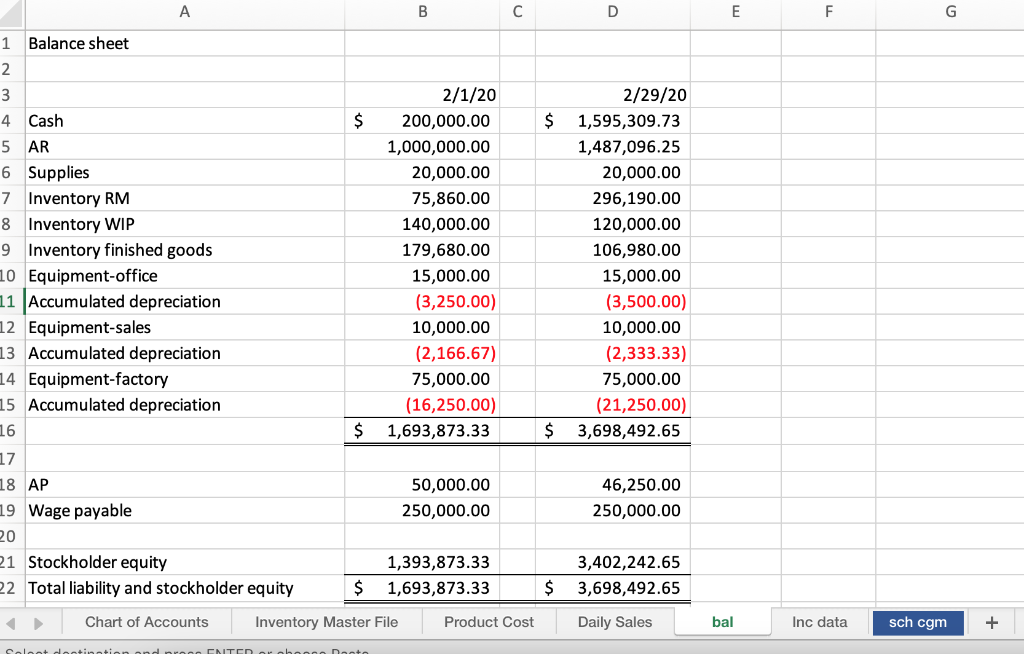1024x654 pixels.
Task: Switch to Product Cost sheet tab
Action: point(489,622)
